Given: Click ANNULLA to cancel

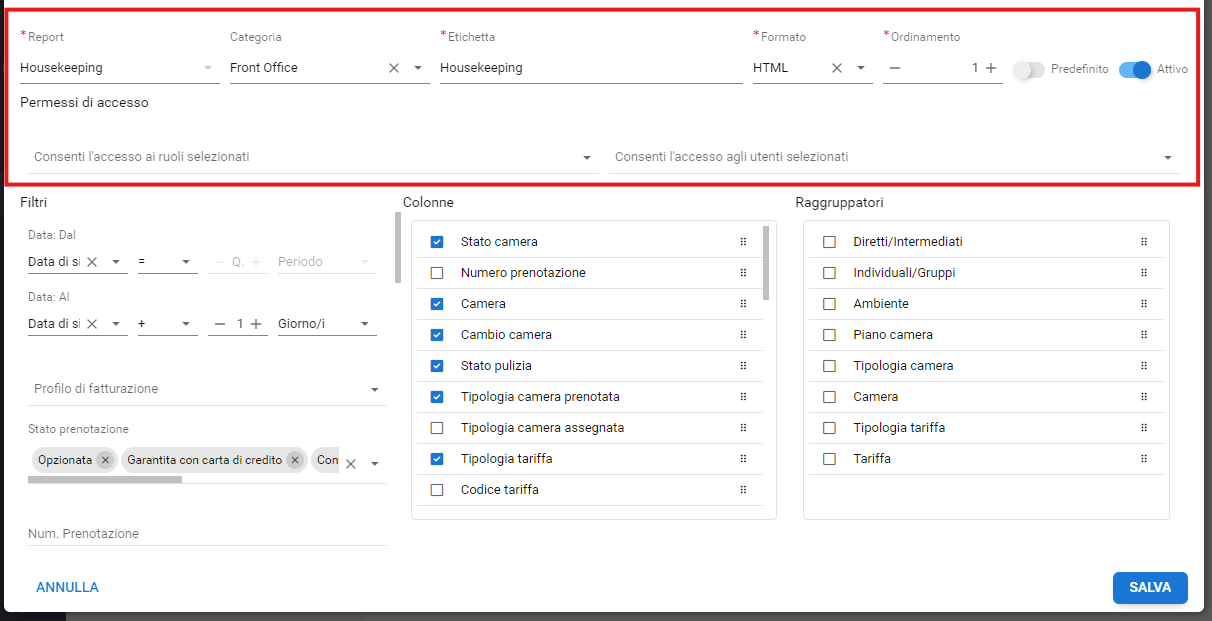Looking at the screenshot, I should 67,587.
